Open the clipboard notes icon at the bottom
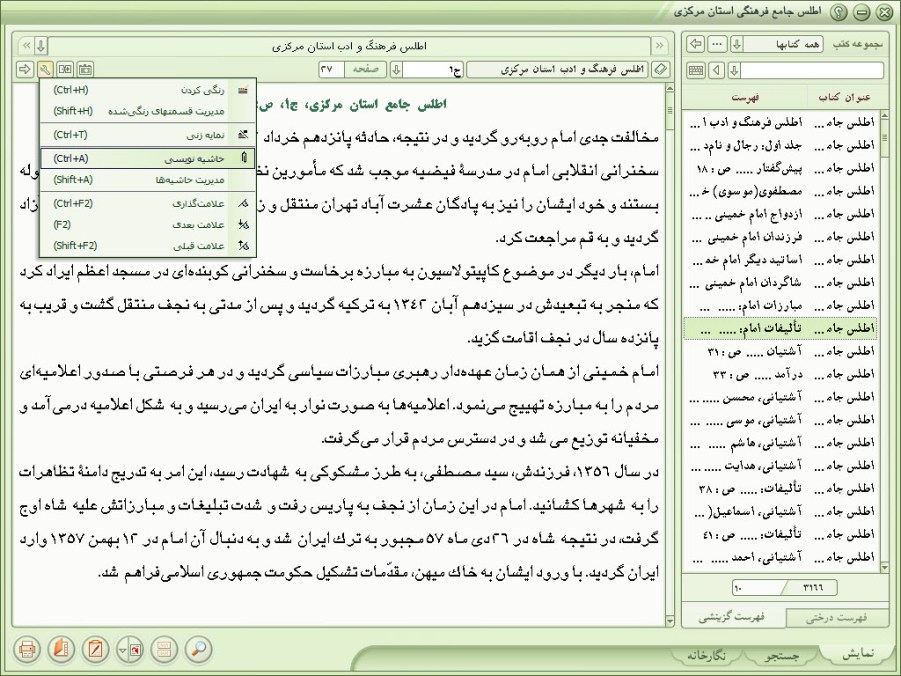This screenshot has width=901, height=676. [x=95, y=650]
